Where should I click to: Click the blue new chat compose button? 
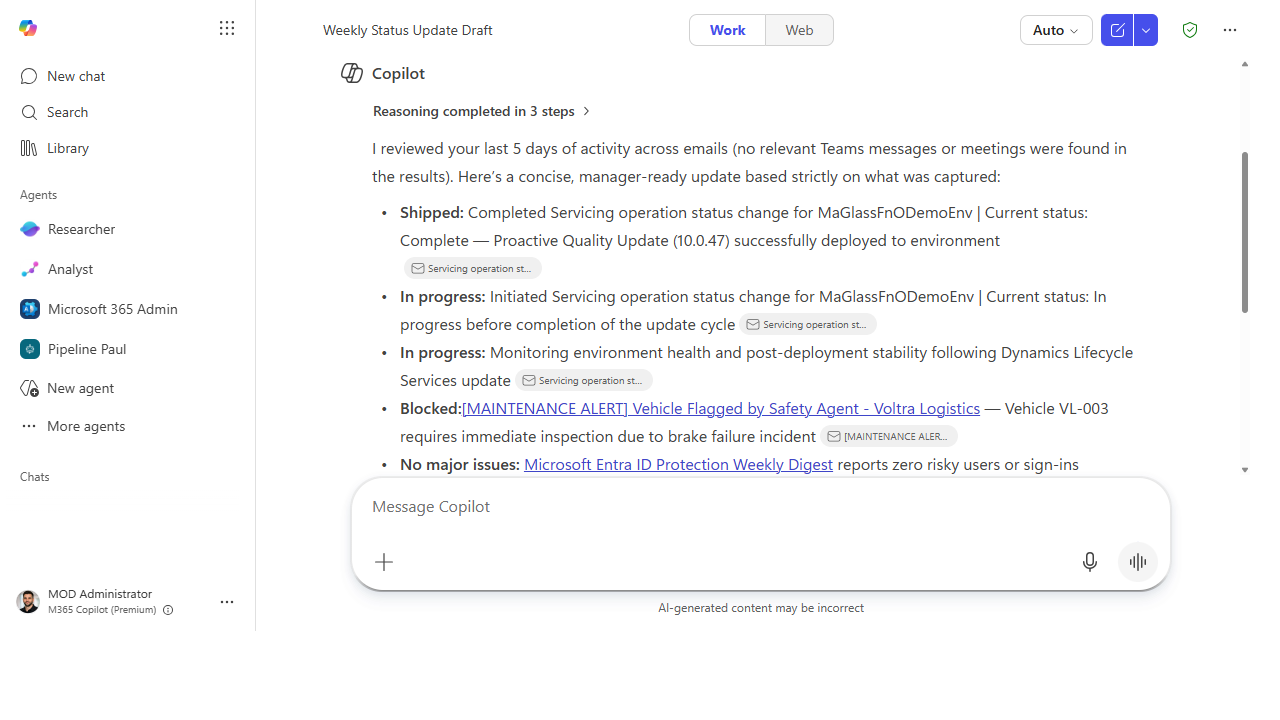[x=1117, y=30]
